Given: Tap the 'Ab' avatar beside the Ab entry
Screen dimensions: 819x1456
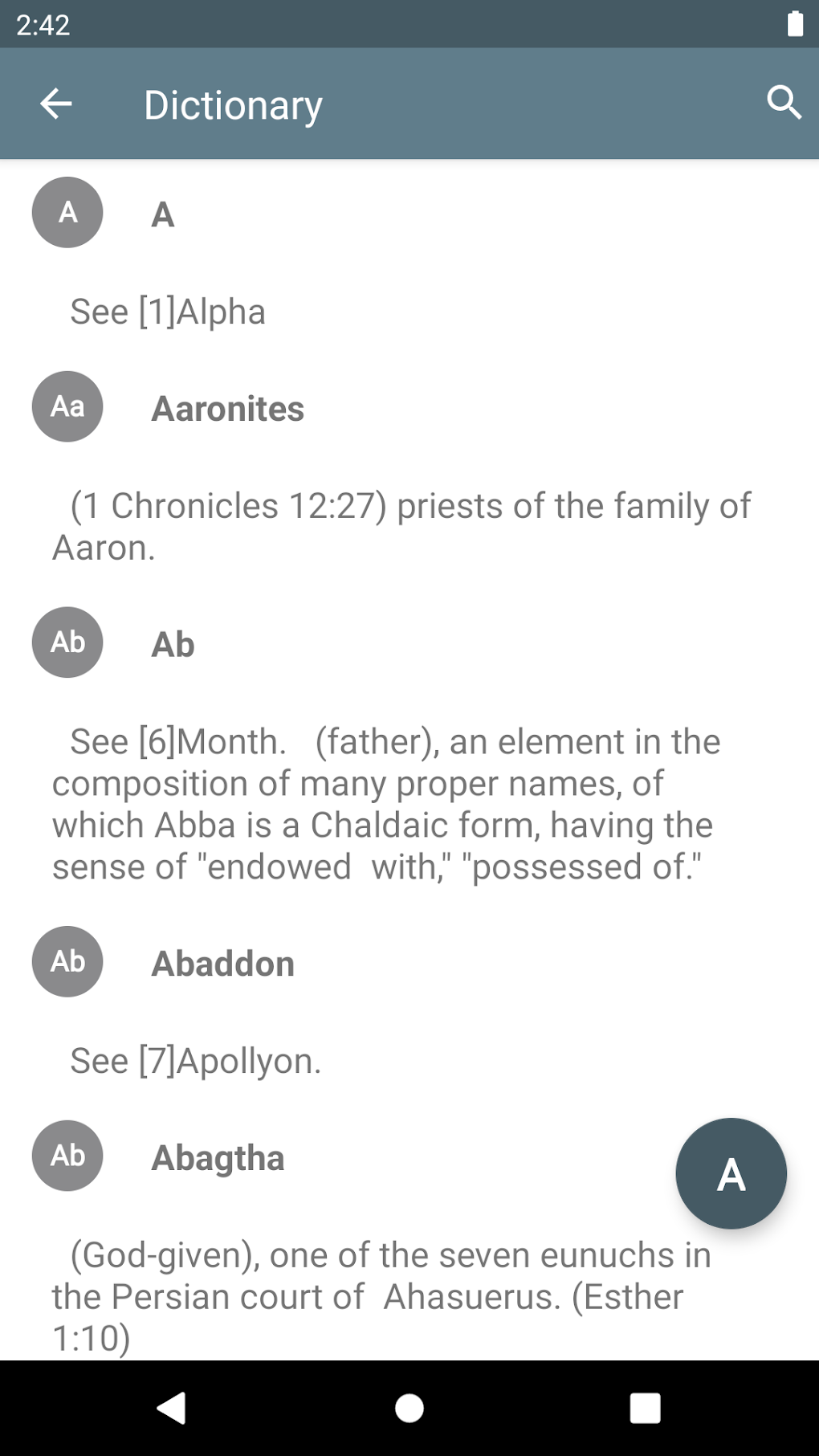Looking at the screenshot, I should coord(67,642).
